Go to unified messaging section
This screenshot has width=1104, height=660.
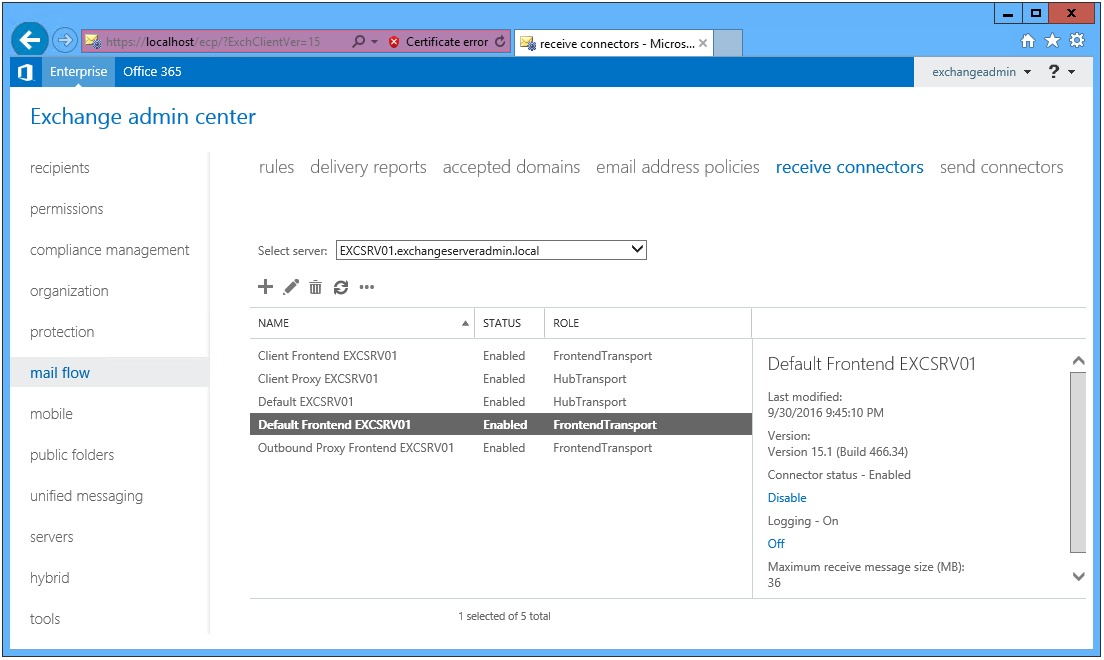(86, 496)
